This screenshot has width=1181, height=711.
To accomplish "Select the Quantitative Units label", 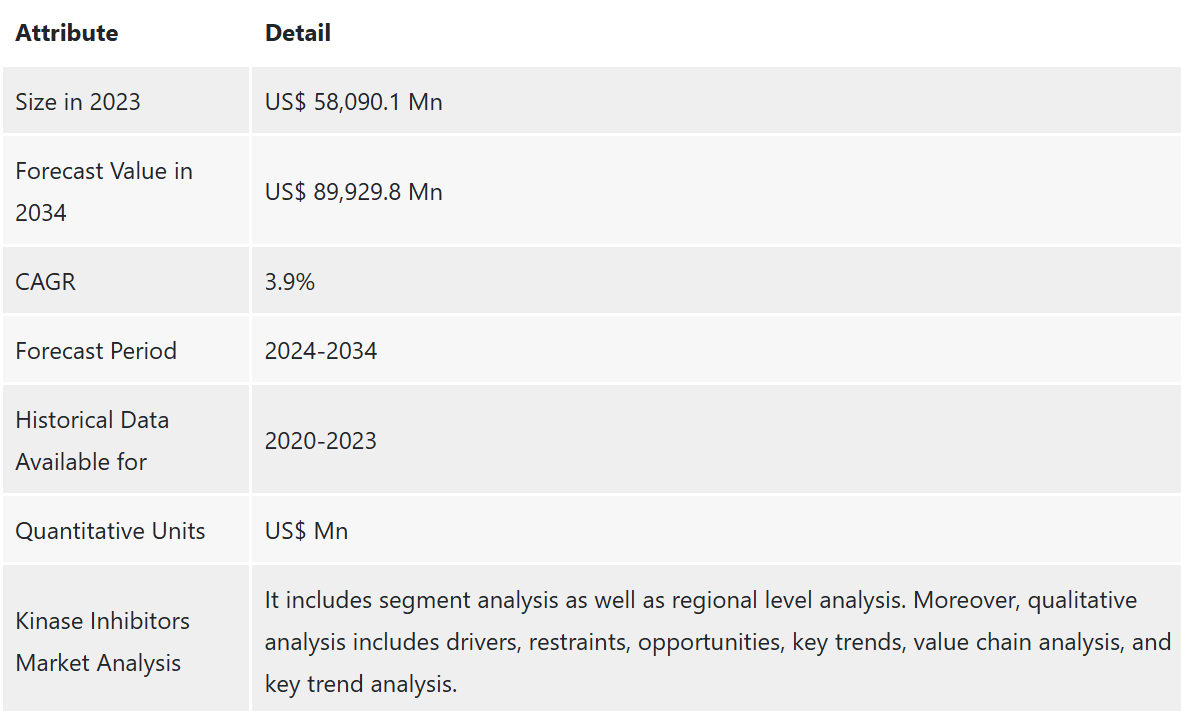I will 110,531.
